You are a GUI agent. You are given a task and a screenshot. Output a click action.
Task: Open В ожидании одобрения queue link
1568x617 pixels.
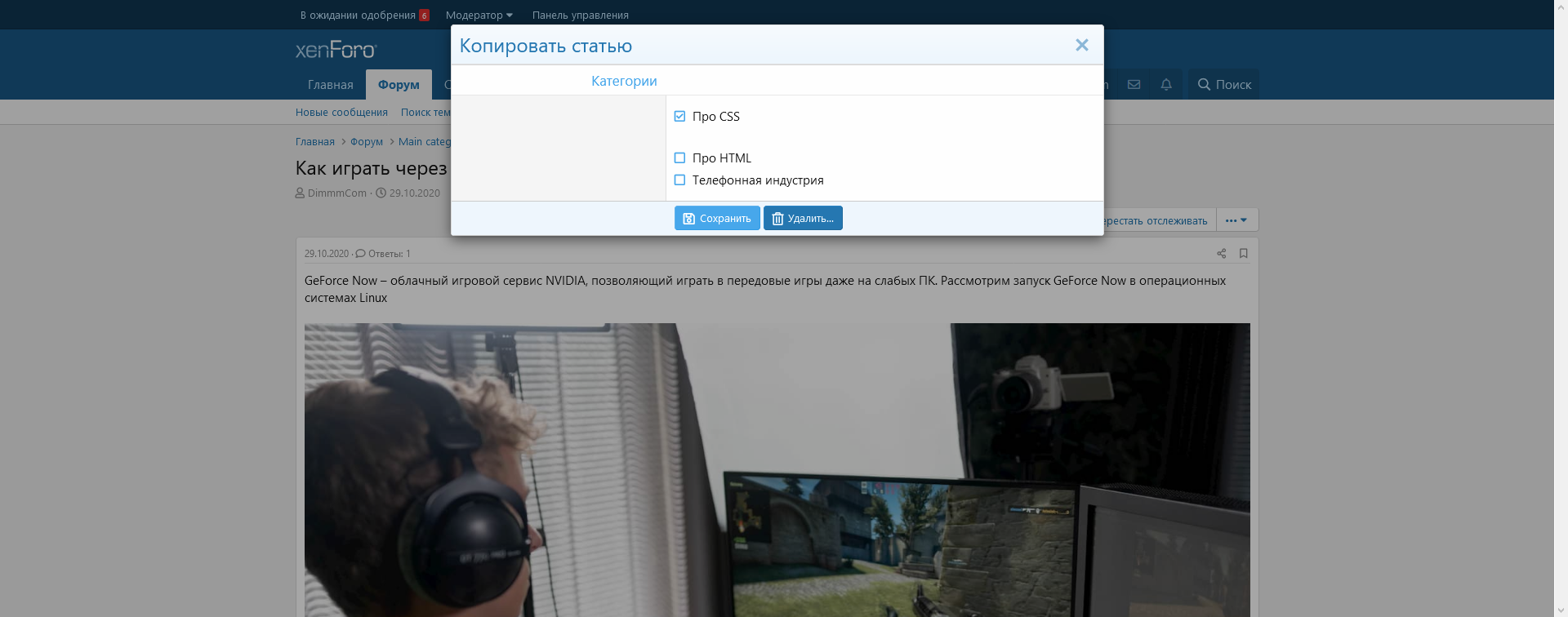pos(365,15)
